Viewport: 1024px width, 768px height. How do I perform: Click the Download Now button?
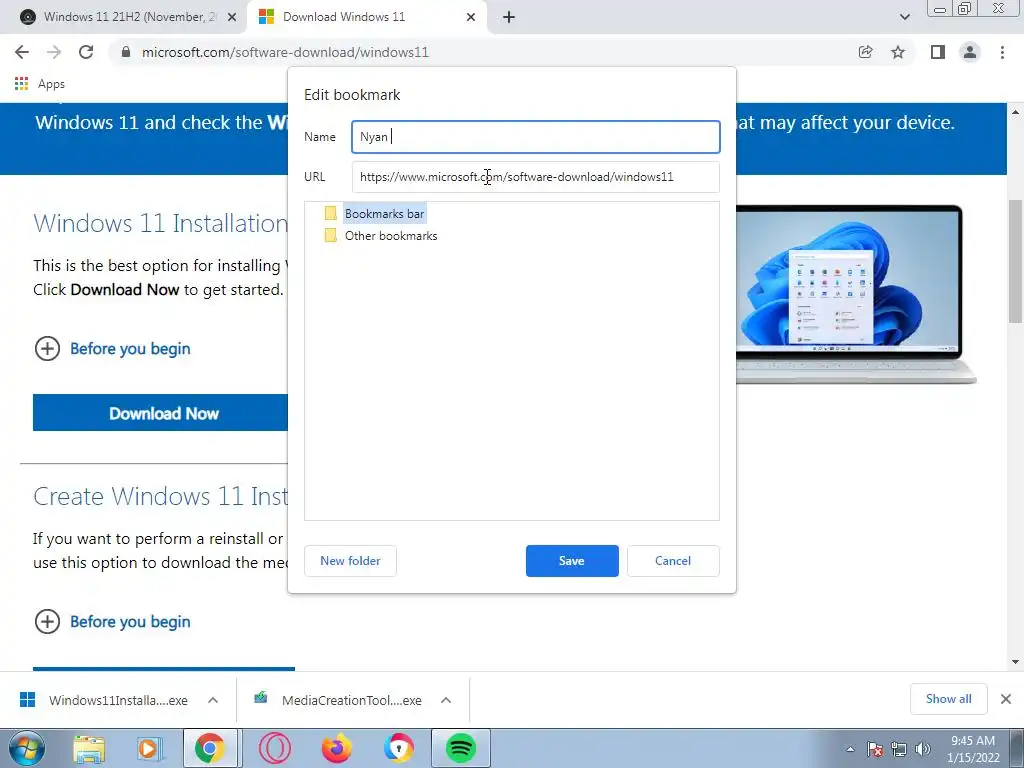(161, 413)
